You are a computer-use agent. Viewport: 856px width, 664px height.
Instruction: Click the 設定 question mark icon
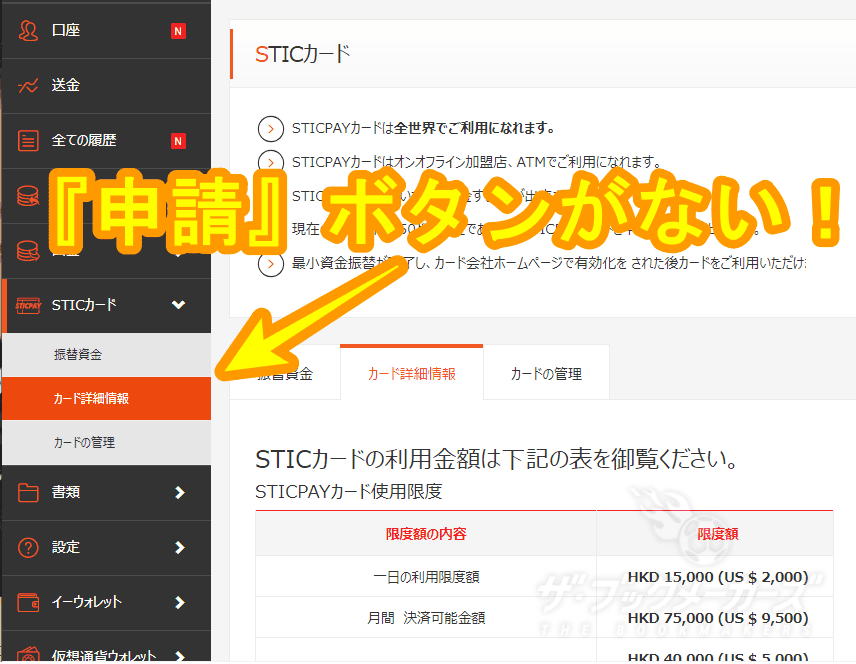(x=28, y=547)
